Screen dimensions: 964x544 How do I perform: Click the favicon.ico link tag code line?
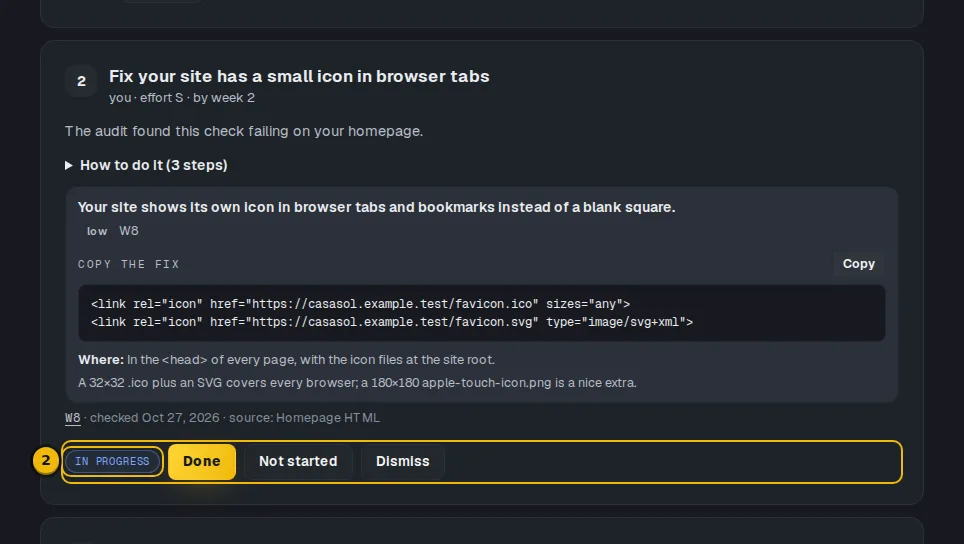click(360, 304)
